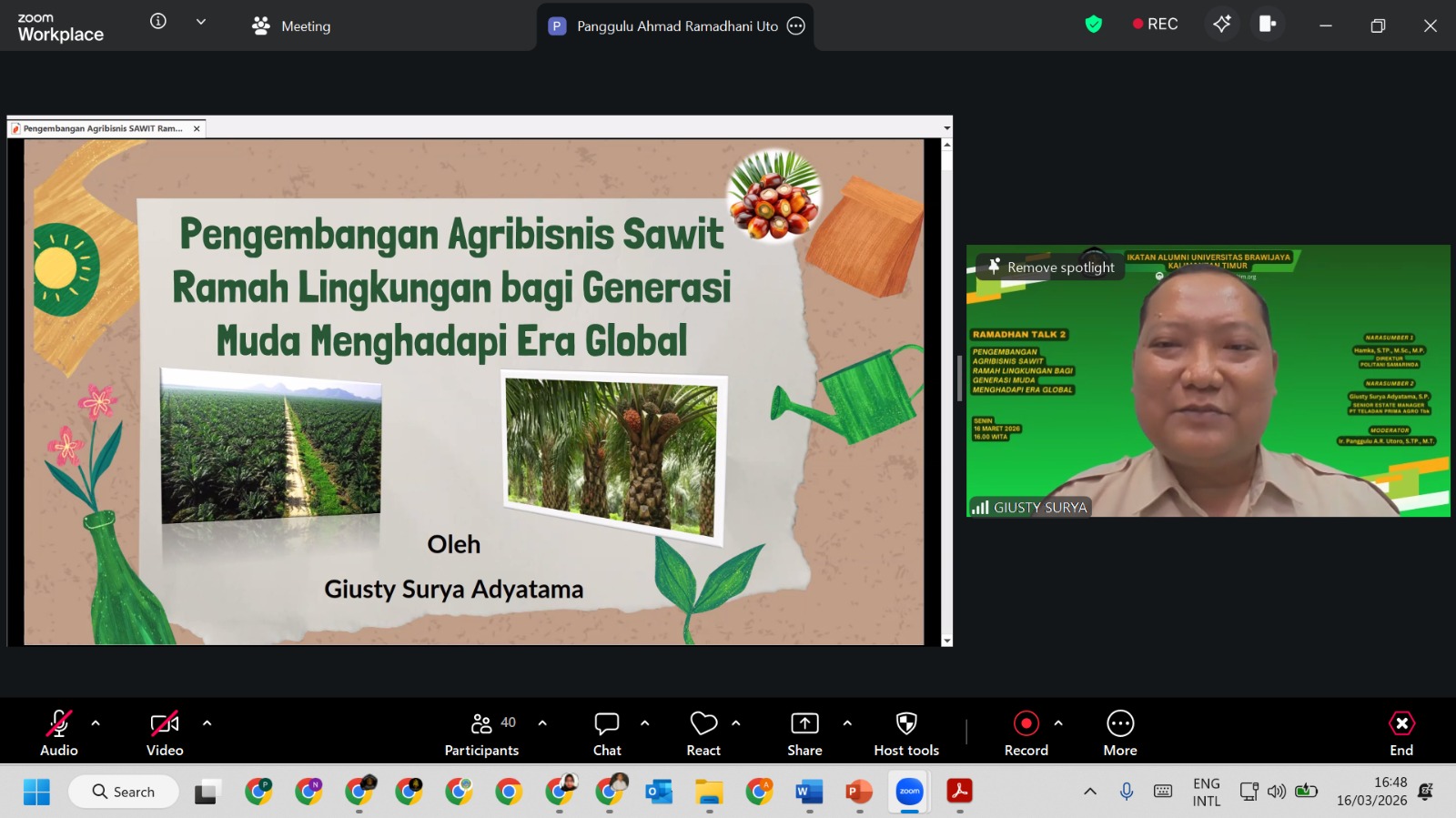Image resolution: width=1456 pixels, height=818 pixels.
Task: Open the React emoji menu
Action: 703,733
